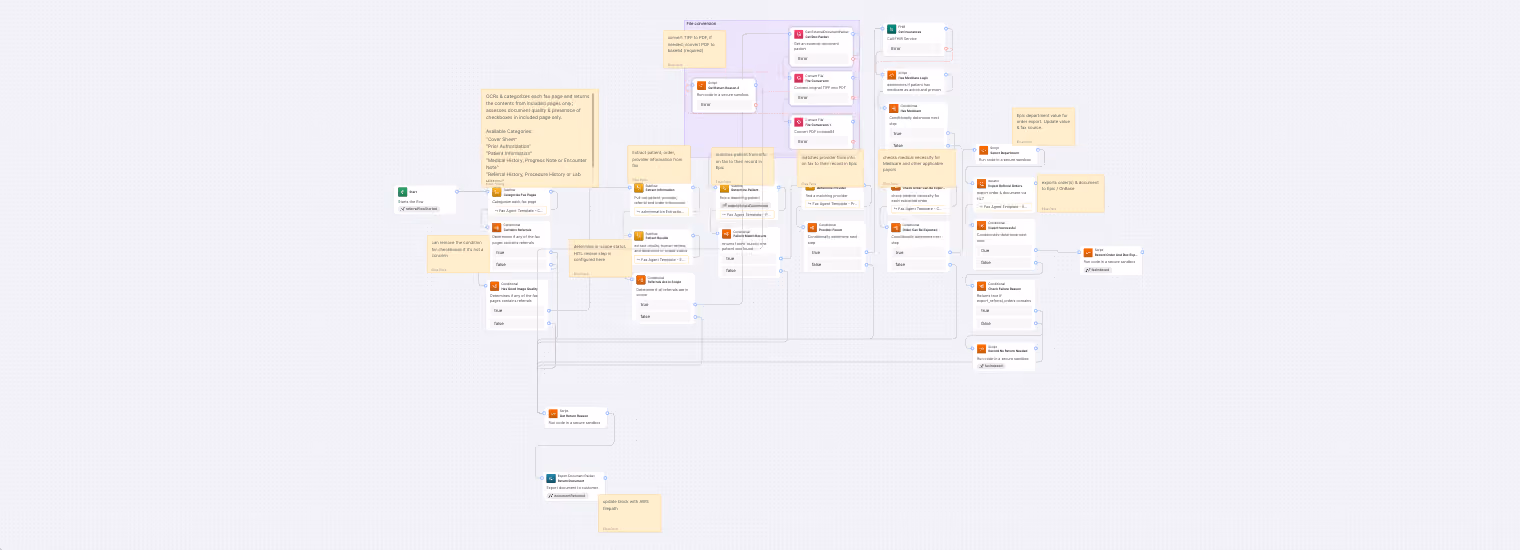1520x550 pixels.
Task: Click the script icon inside the File conversion group
Action: (702, 85)
